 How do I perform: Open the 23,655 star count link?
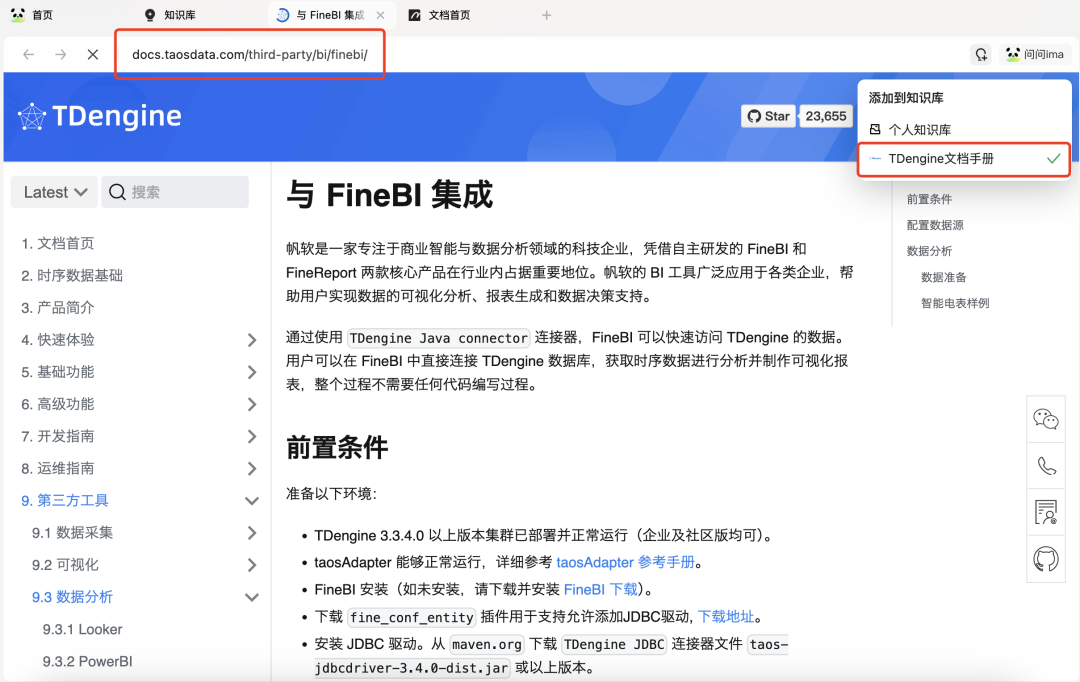(x=826, y=116)
